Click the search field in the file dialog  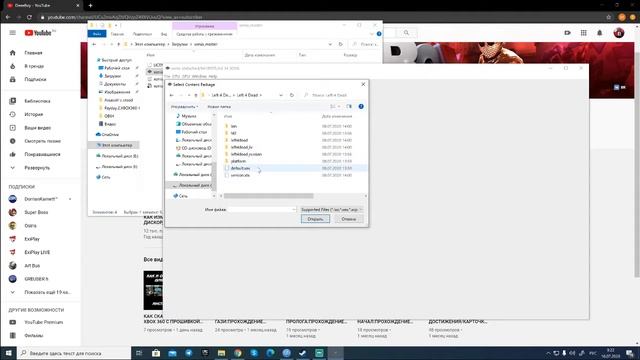(x=333, y=95)
